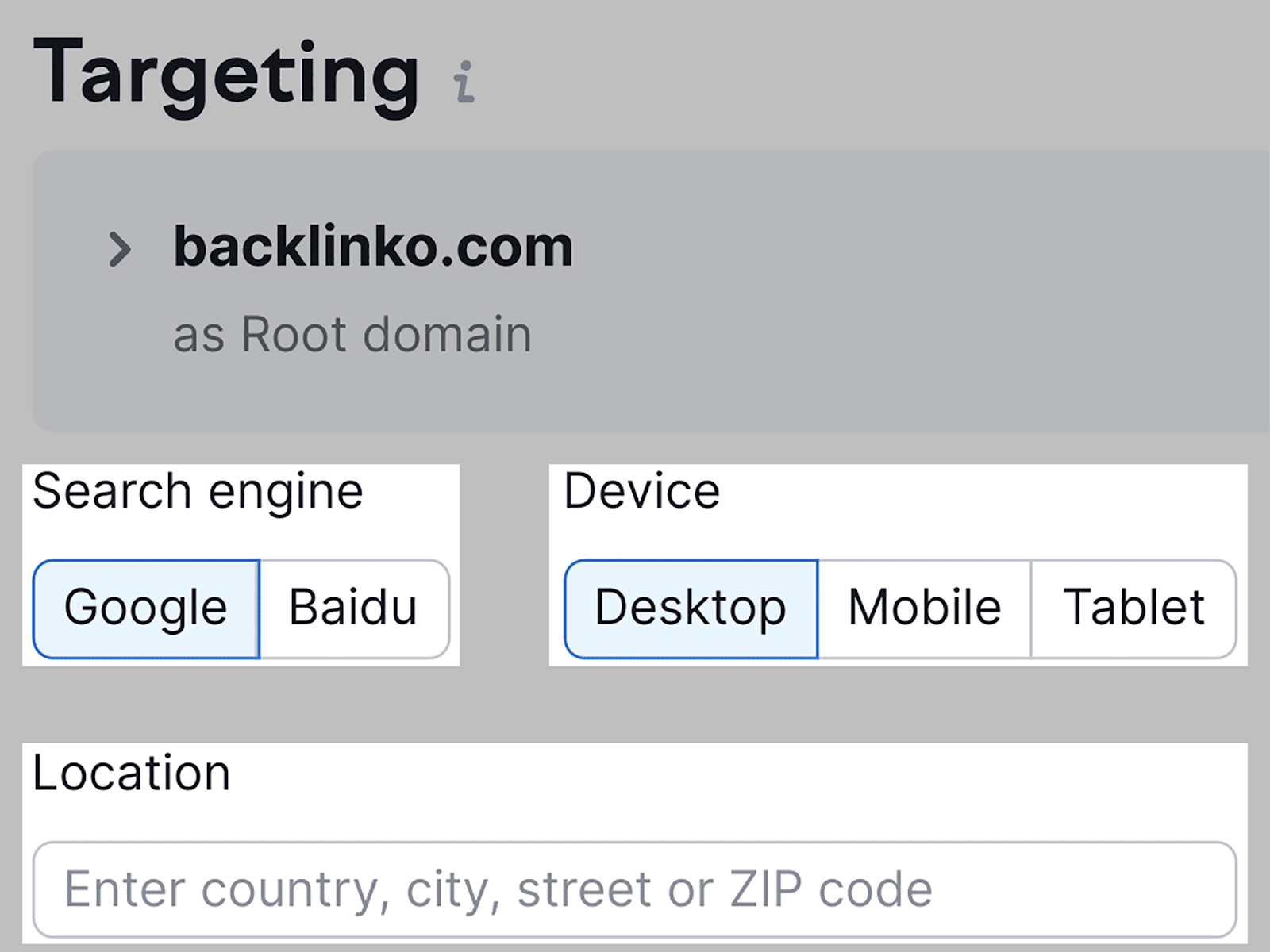Pick the Tablet device option
The image size is (1270, 952).
coord(1133,608)
